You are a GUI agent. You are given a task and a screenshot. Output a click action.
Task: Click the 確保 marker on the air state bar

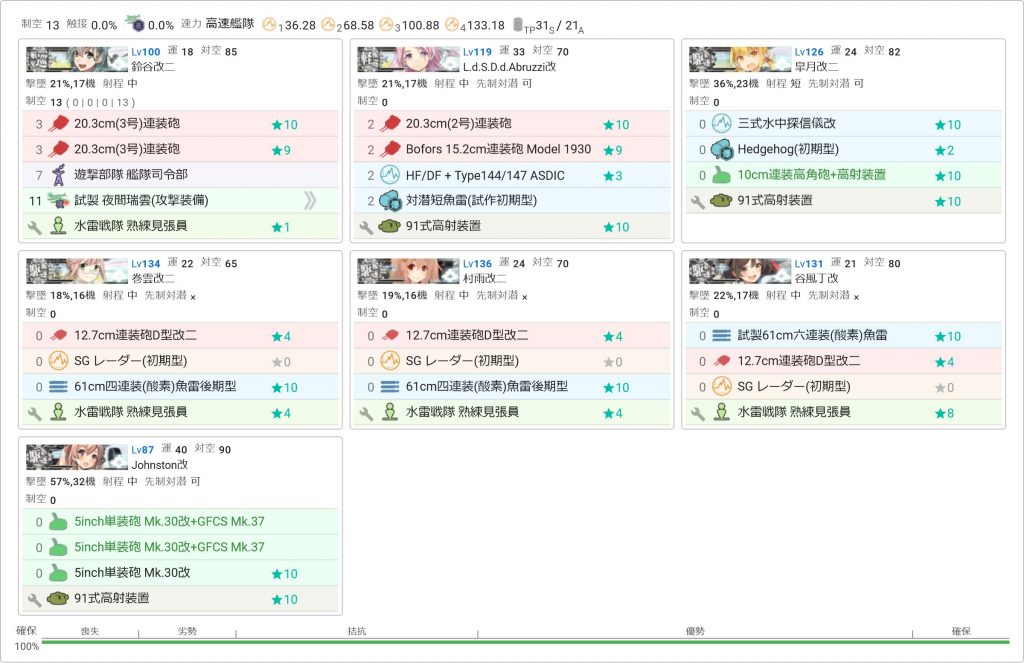(x=961, y=631)
